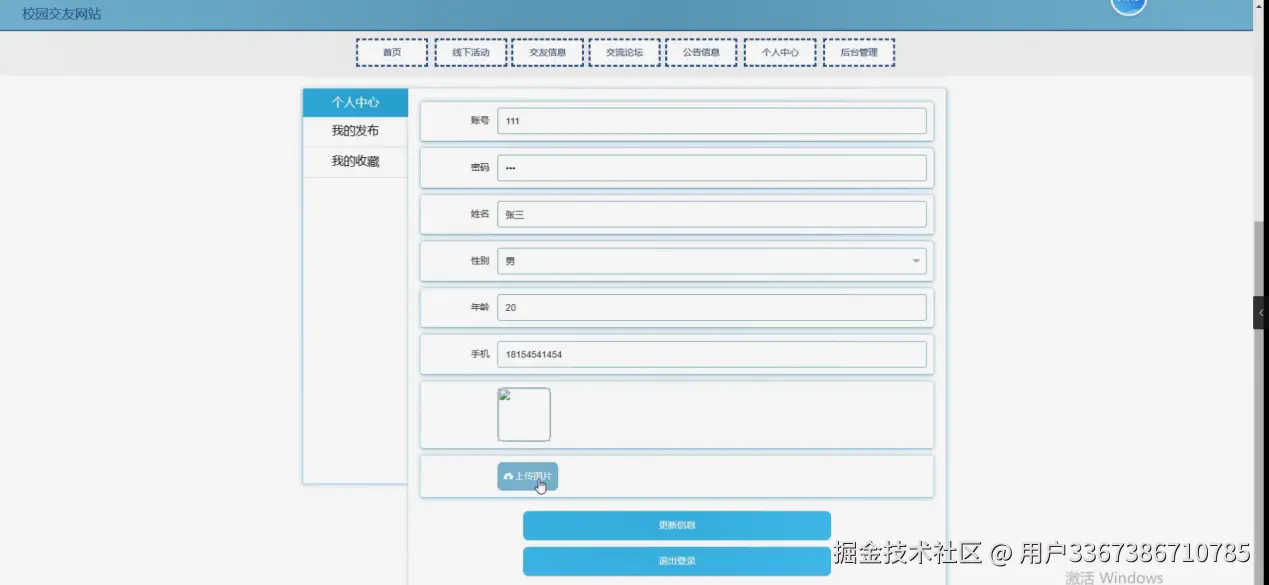The image size is (1269, 585).
Task: Open the 后台管理 admin entry
Action: (x=858, y=51)
